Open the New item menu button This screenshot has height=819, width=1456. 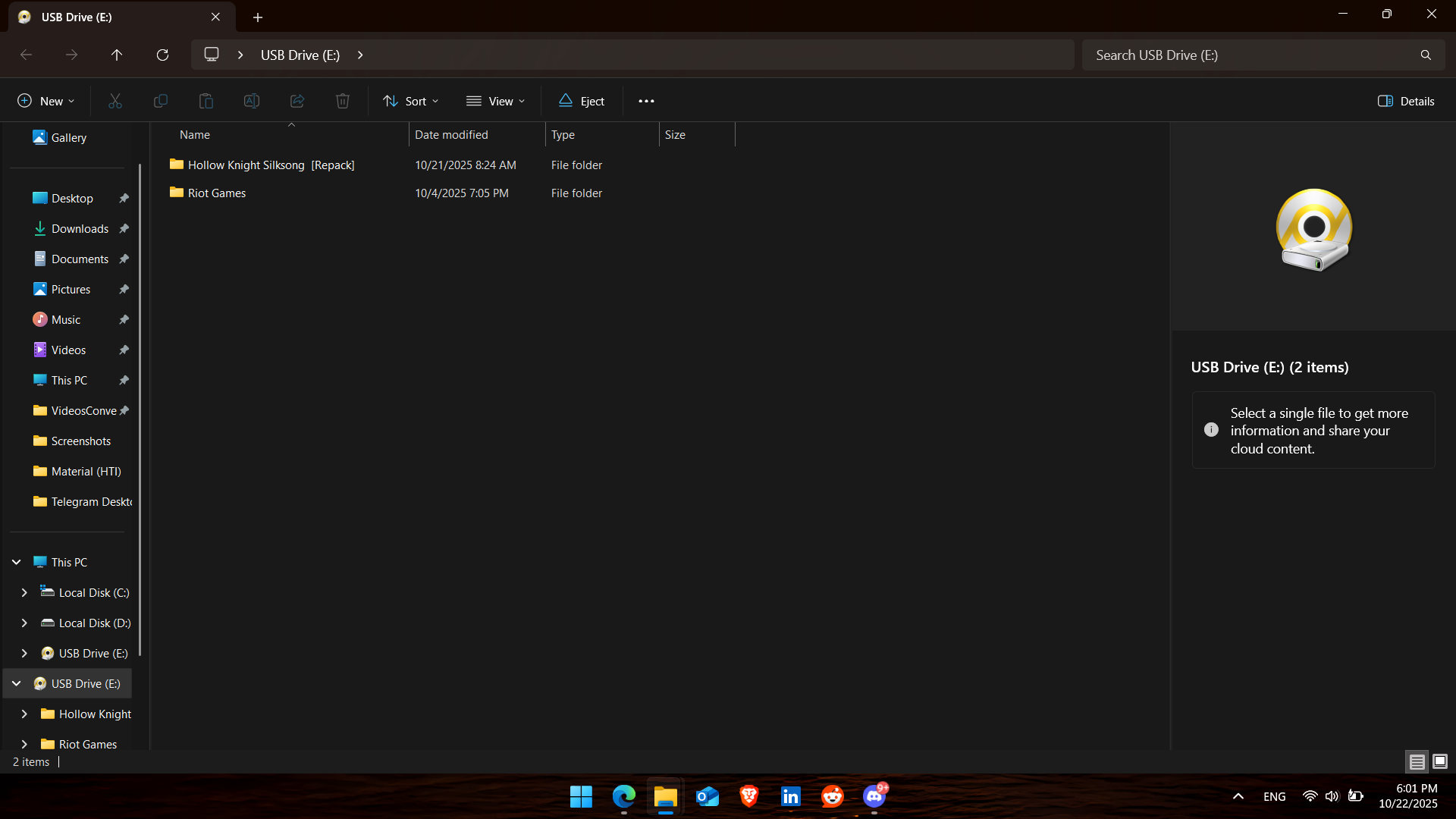pyautogui.click(x=45, y=101)
